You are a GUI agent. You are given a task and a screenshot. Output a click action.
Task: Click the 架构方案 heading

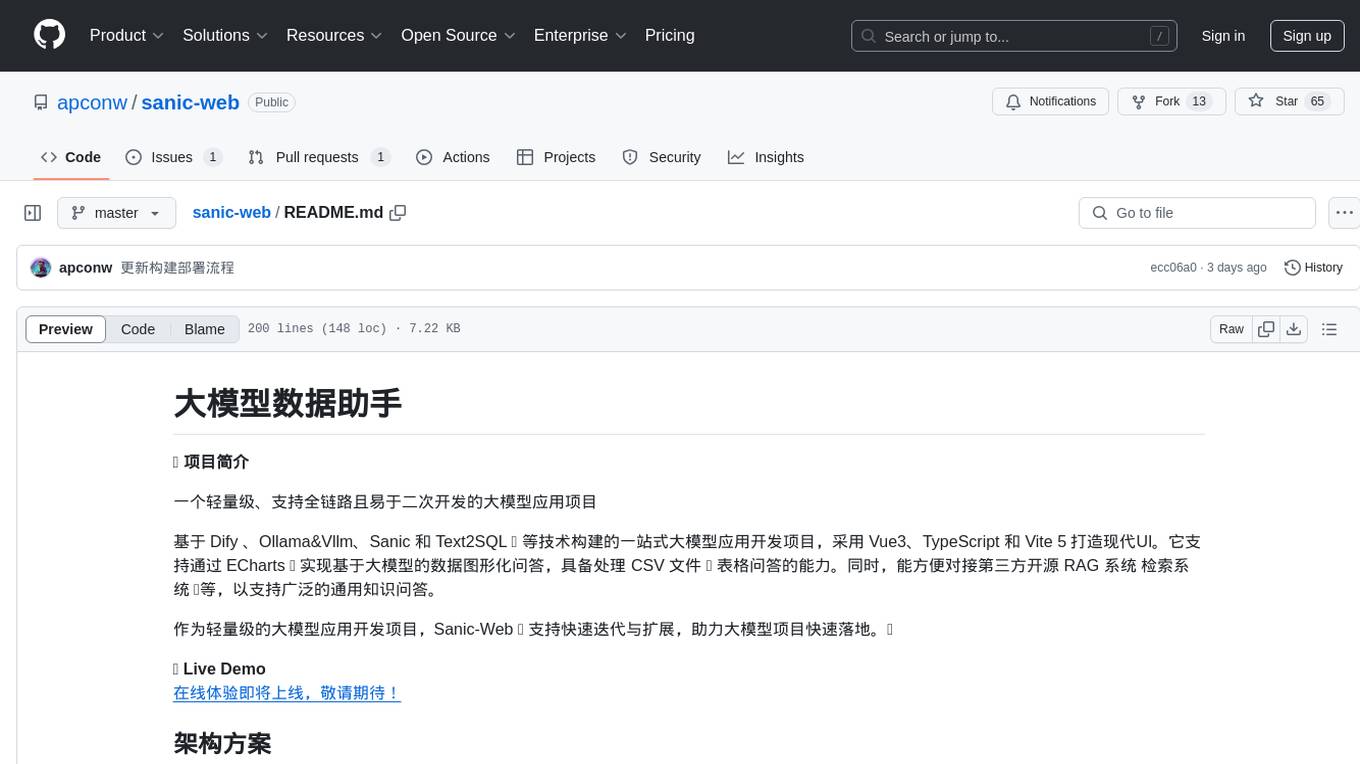pos(222,744)
